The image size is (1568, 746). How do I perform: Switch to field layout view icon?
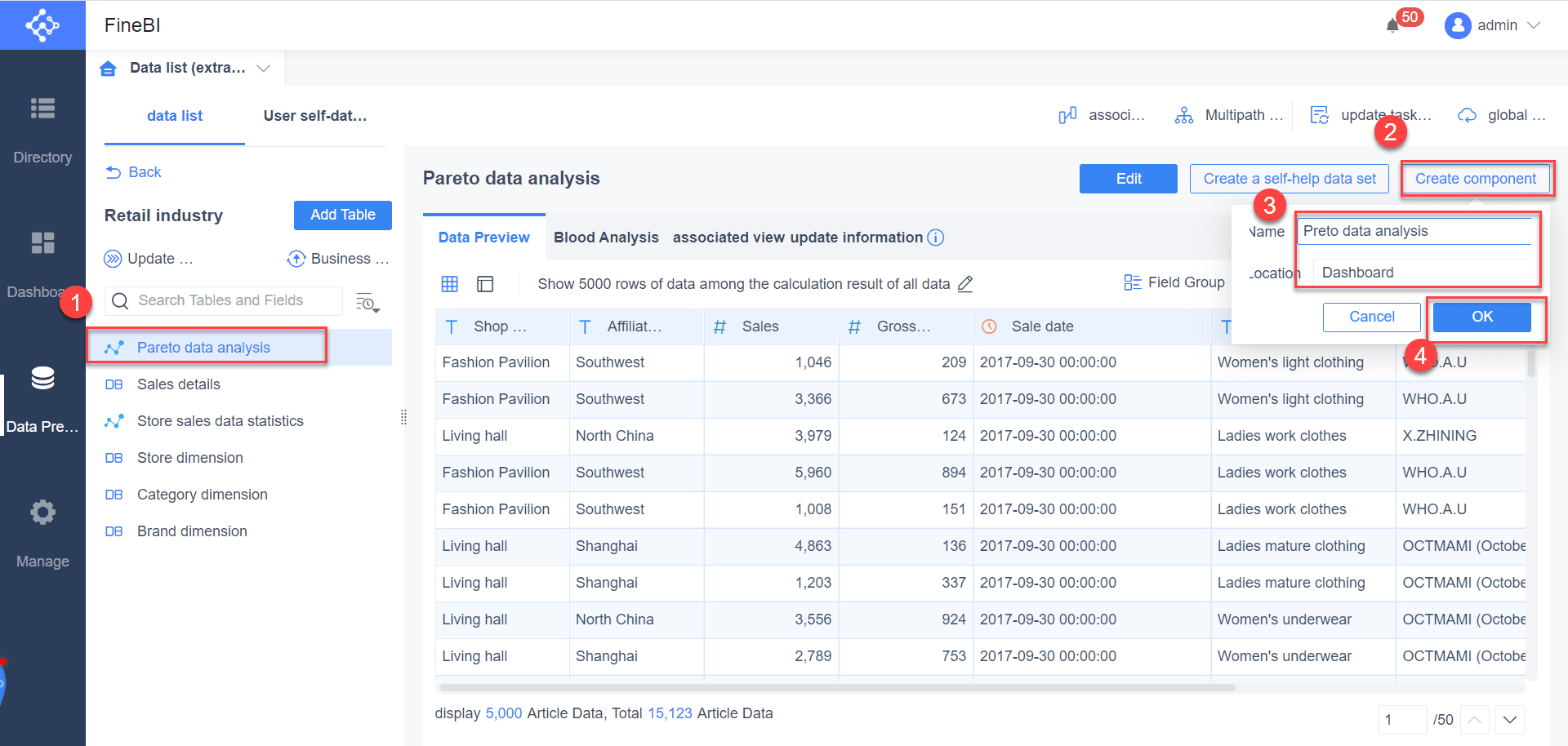[x=485, y=284]
